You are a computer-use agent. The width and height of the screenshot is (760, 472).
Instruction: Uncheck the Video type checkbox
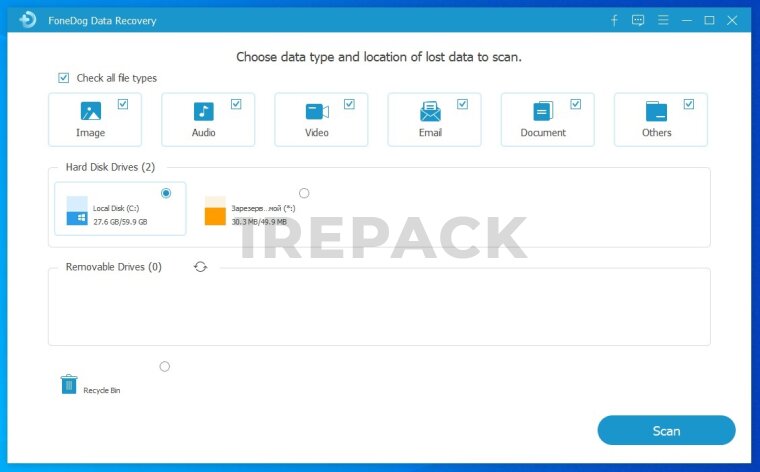click(x=349, y=104)
